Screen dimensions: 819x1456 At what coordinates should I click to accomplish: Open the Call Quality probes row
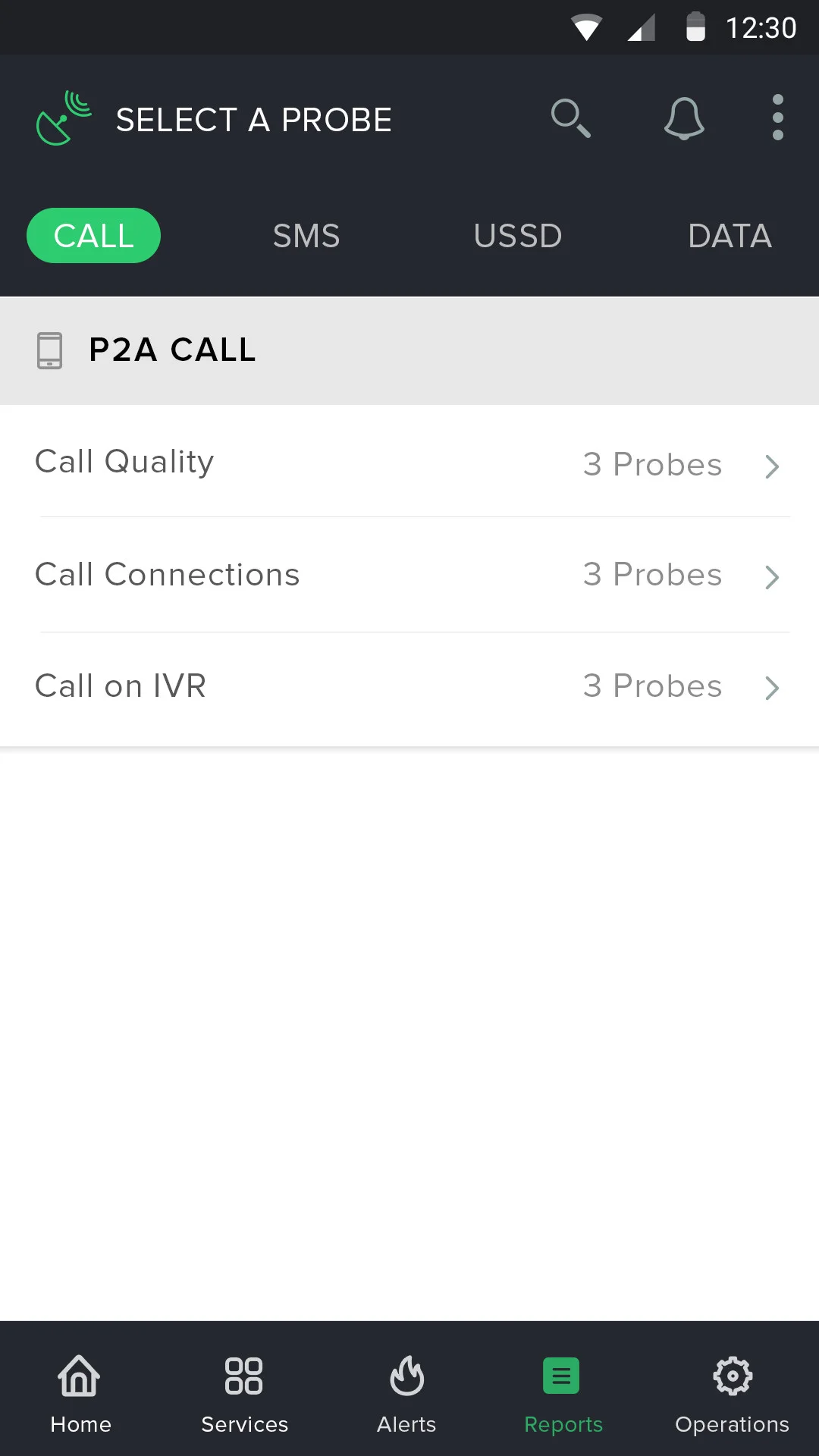tap(409, 462)
